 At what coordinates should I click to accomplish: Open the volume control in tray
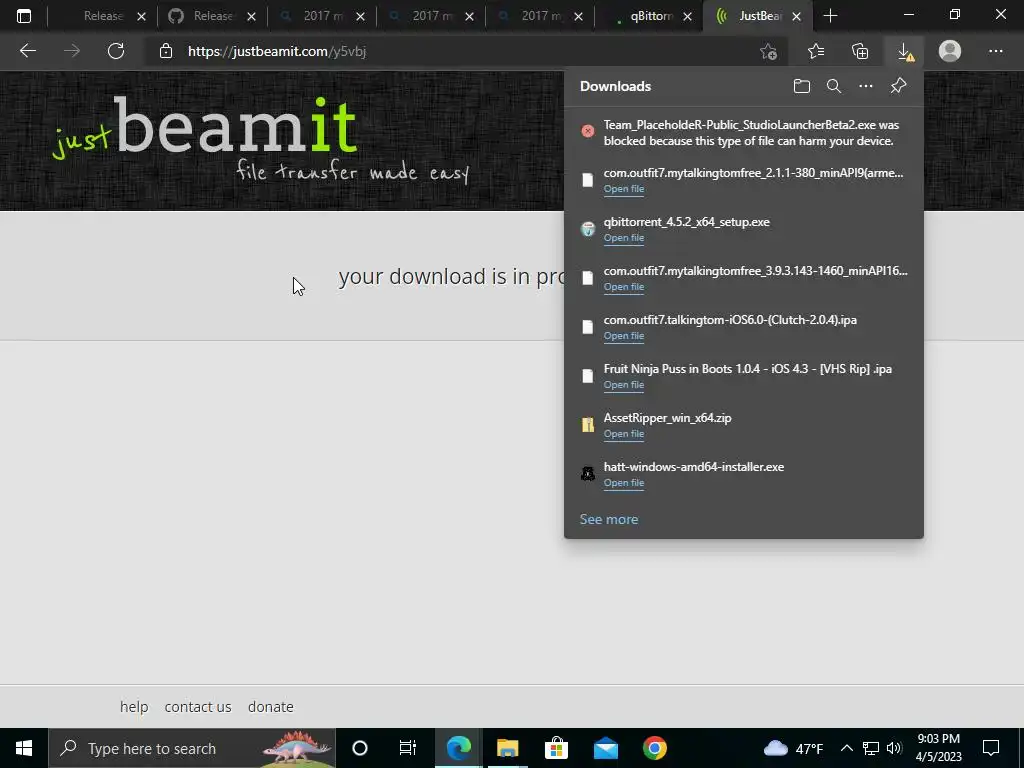pos(894,748)
